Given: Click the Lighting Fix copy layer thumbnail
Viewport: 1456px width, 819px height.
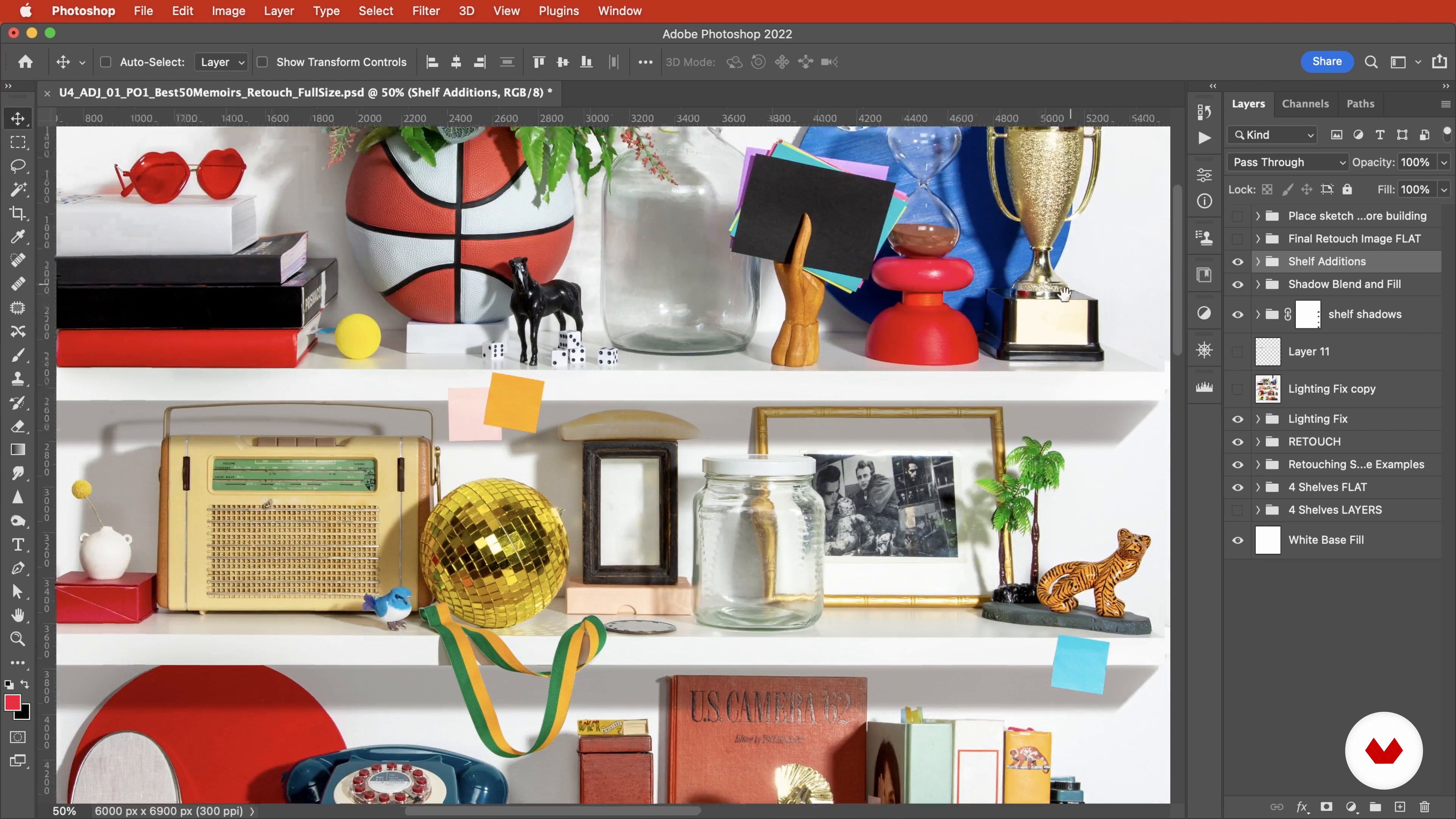Looking at the screenshot, I should click(1268, 389).
